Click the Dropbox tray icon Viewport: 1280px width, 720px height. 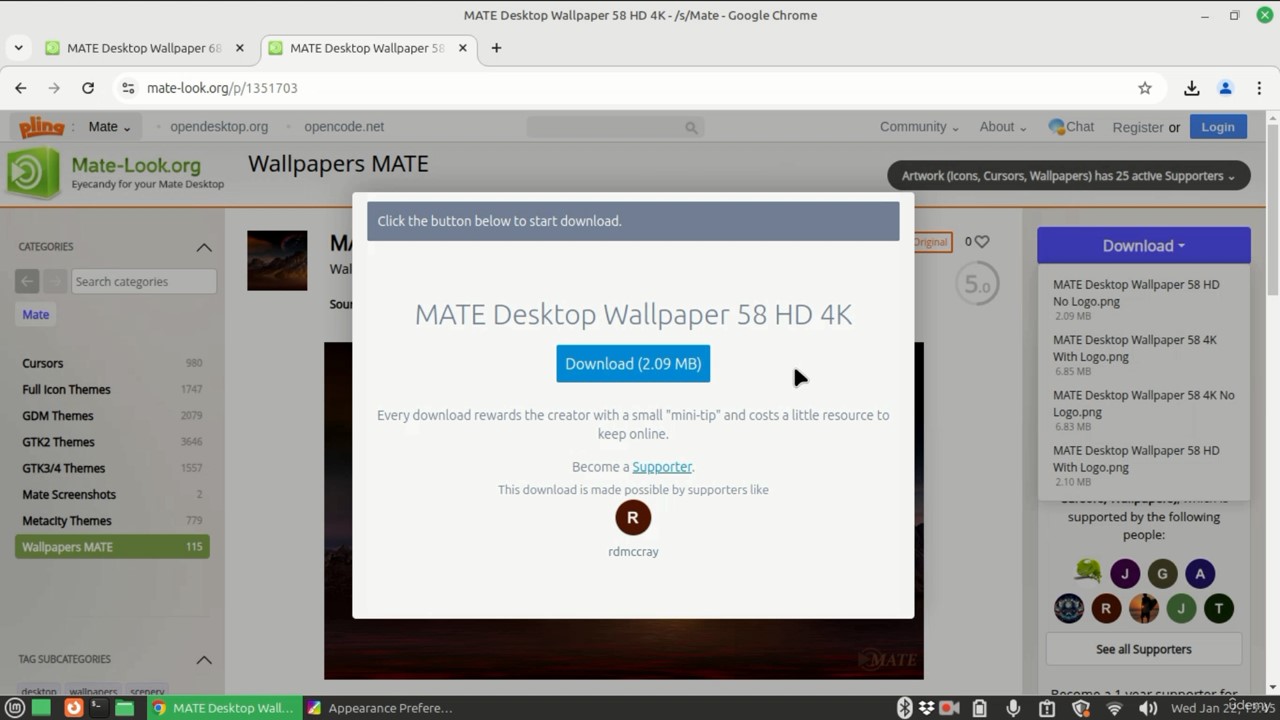point(927,708)
